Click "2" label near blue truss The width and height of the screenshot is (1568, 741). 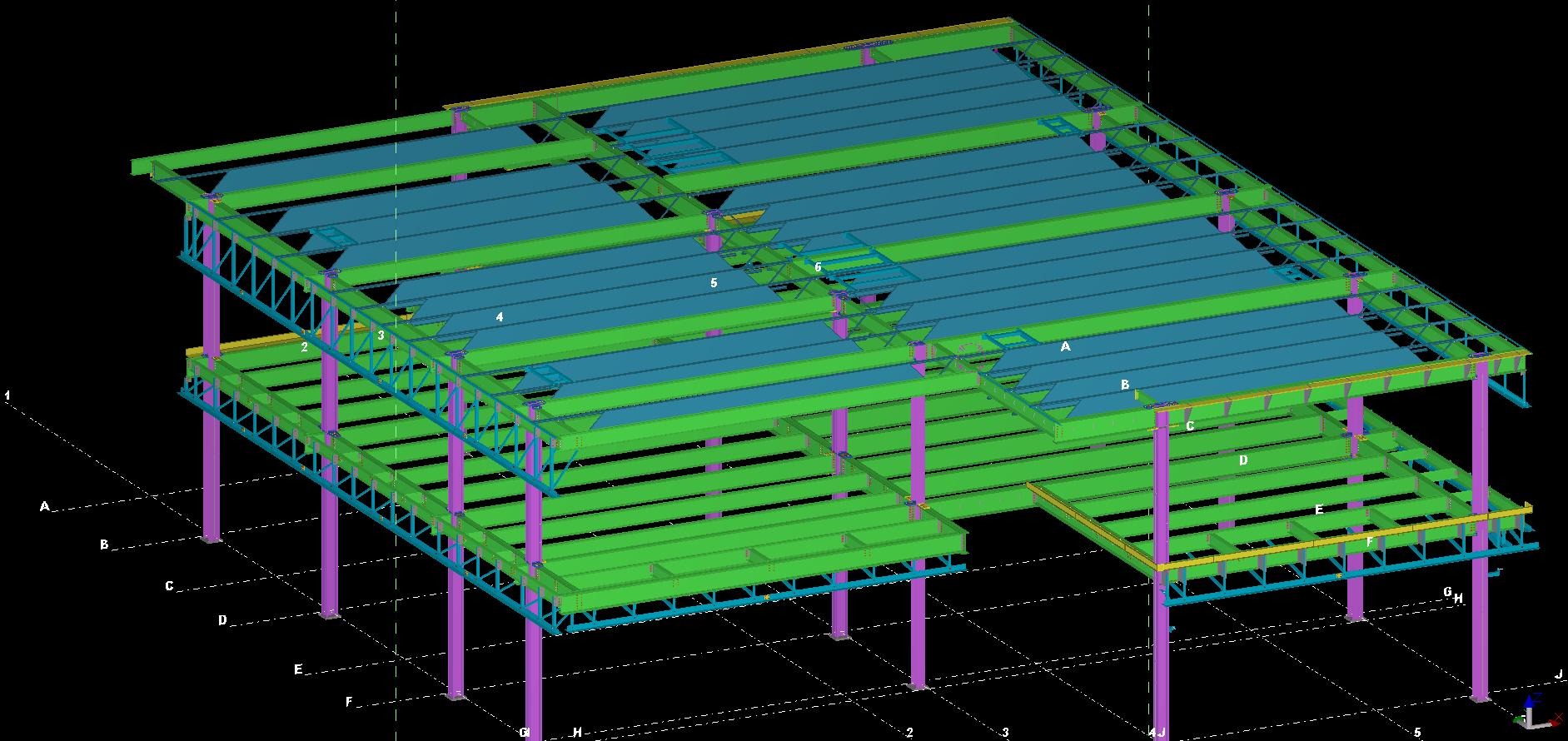305,347
